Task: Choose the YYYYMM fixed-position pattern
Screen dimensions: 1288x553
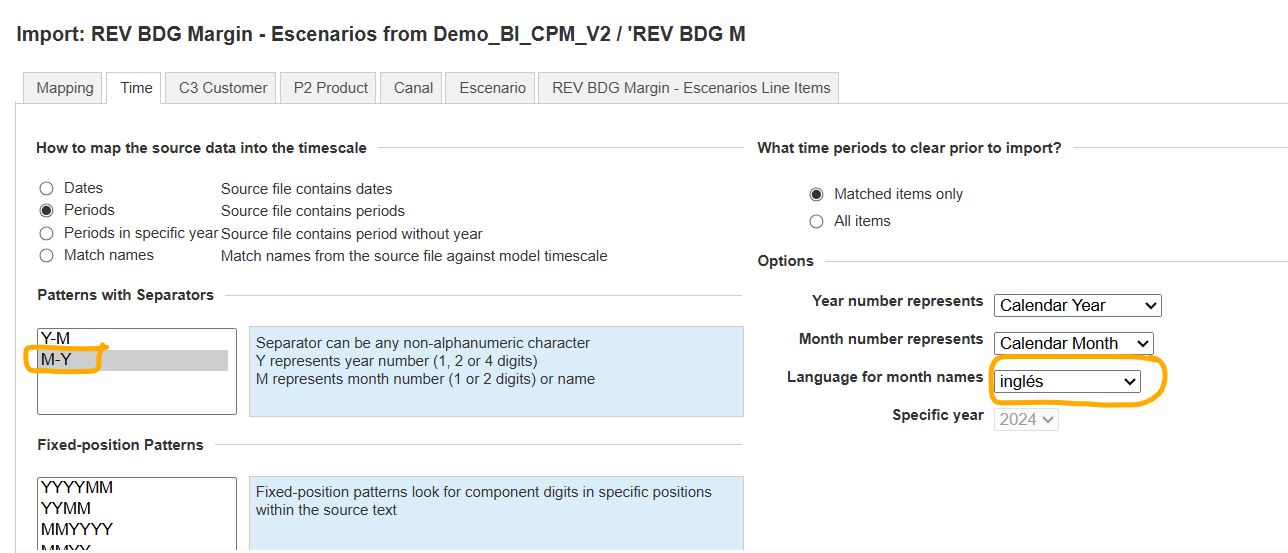Action: coord(77,488)
